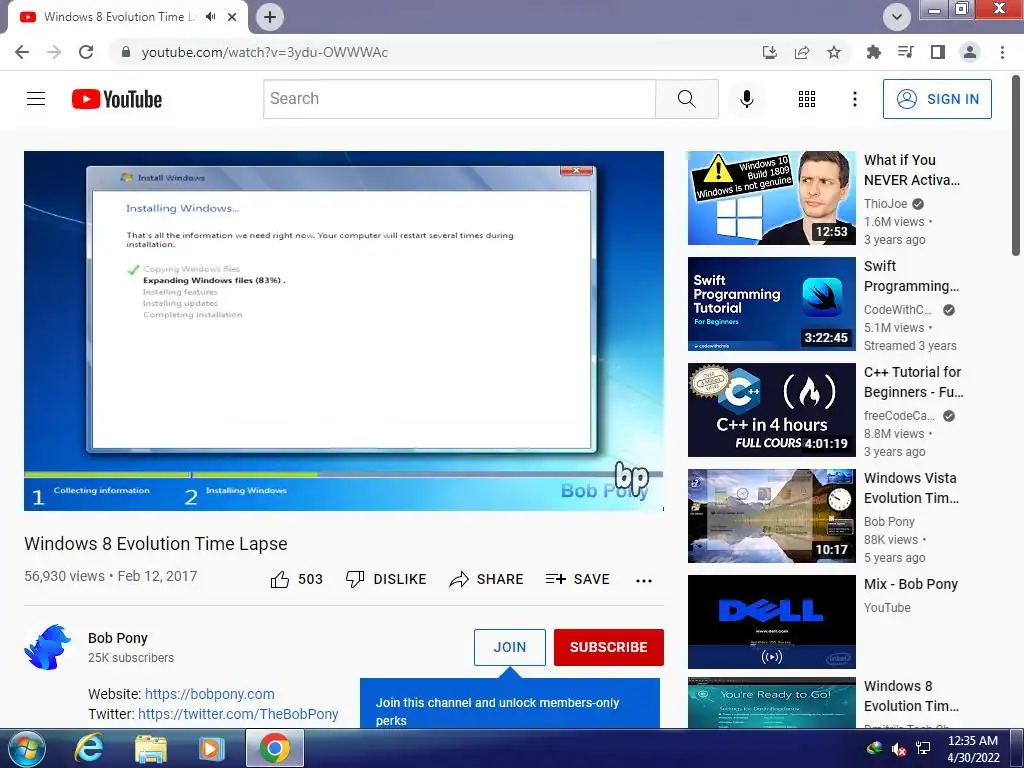The image size is (1024, 768).
Task: Open Mix - Bob Pony Dell thumbnail
Action: tap(771, 622)
